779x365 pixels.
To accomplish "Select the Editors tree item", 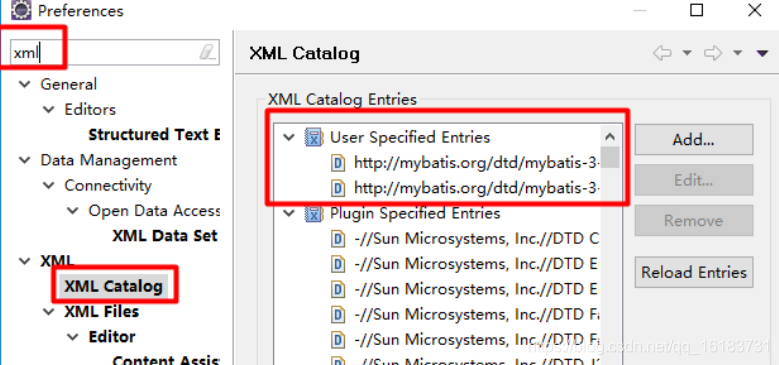I will [90, 109].
